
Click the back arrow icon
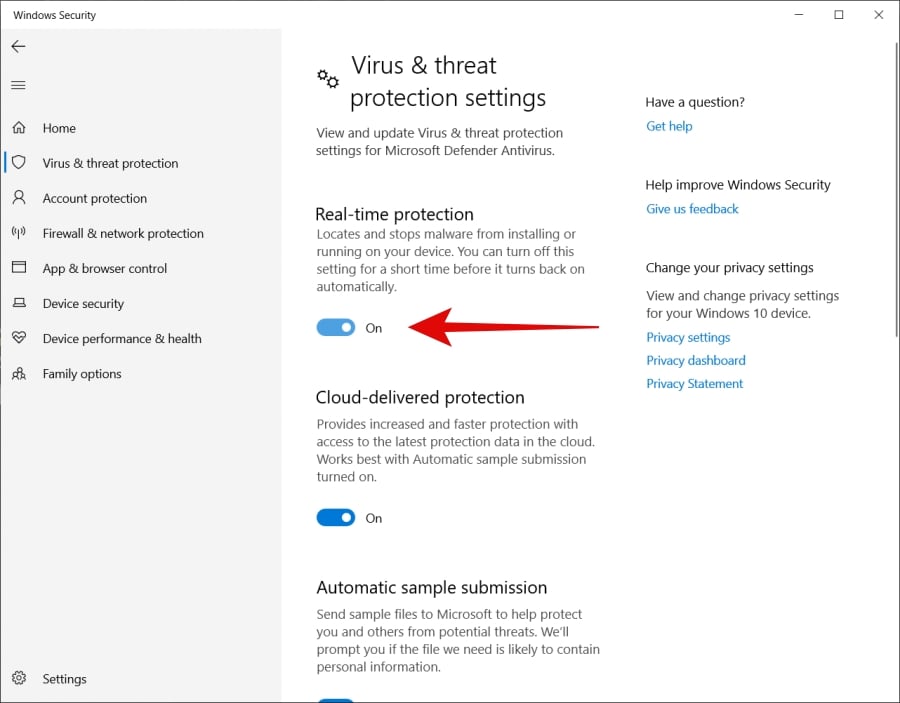[18, 46]
